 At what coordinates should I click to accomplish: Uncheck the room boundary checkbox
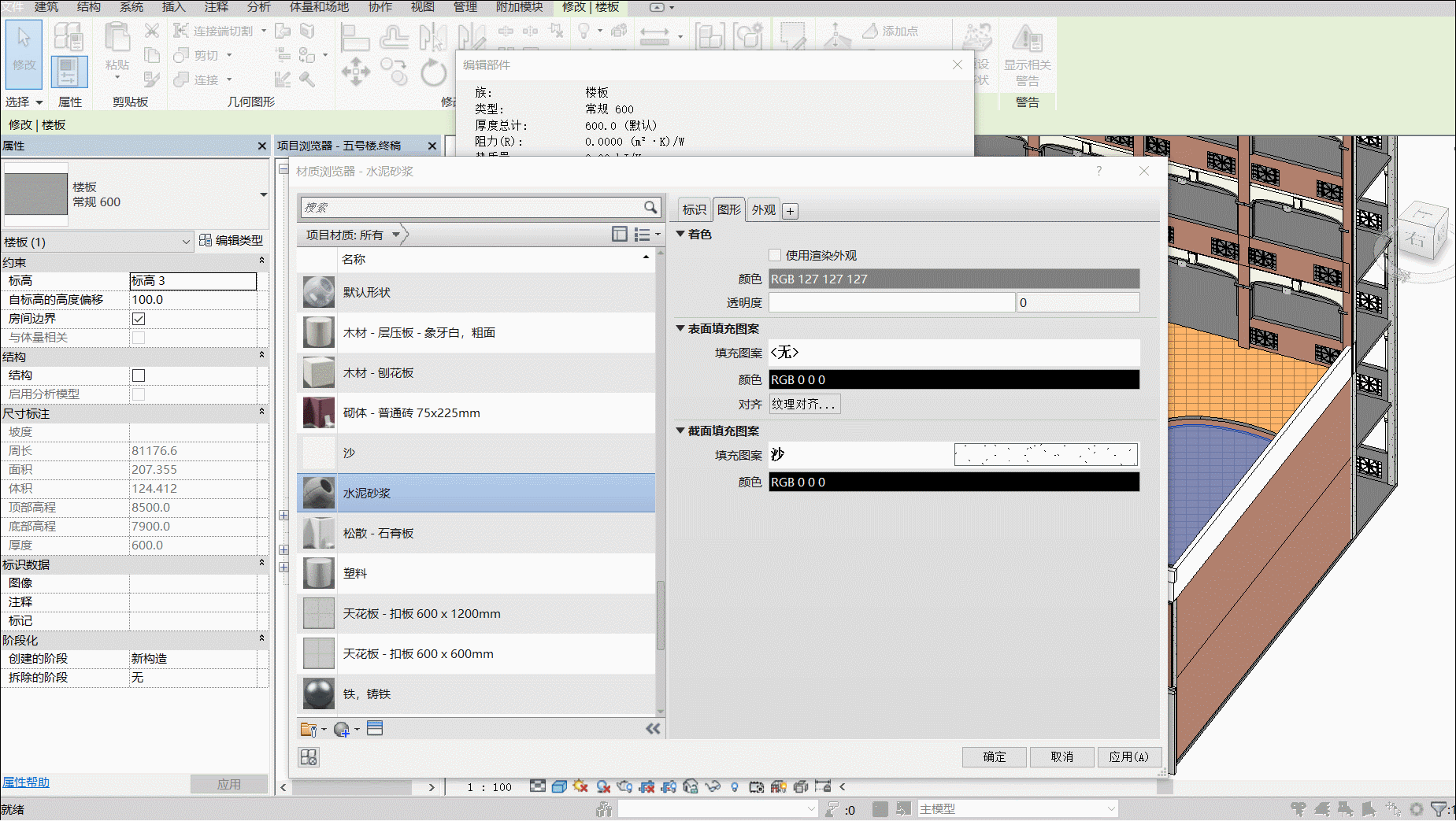click(139, 319)
